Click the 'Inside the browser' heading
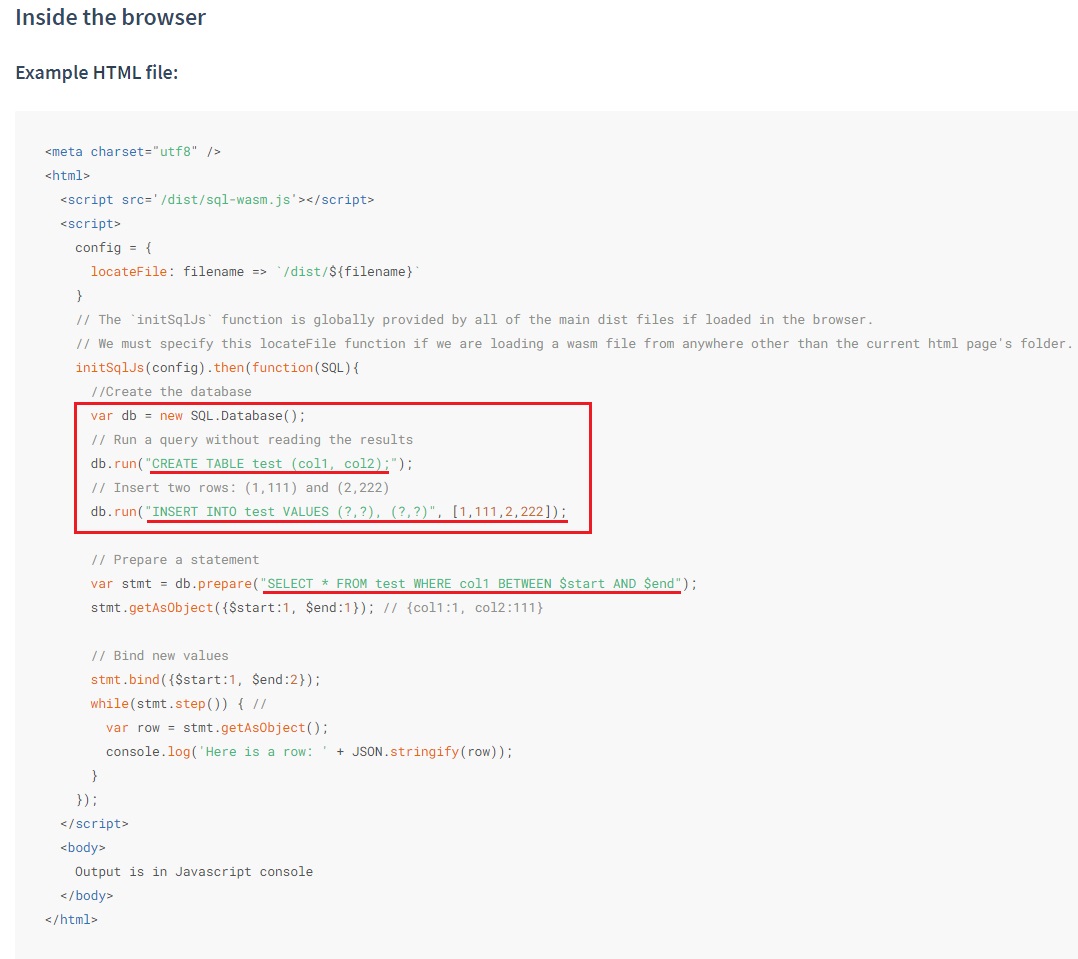The width and height of the screenshot is (1078, 959). tap(111, 17)
